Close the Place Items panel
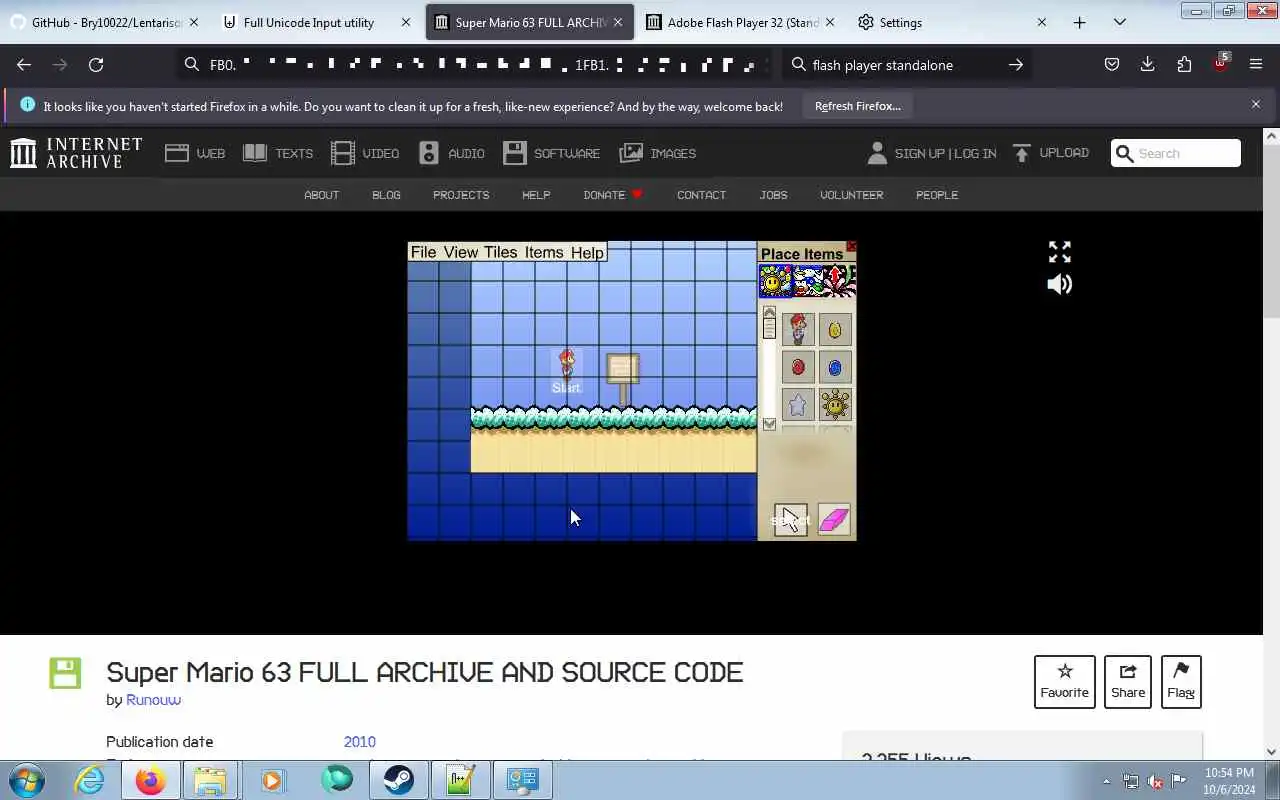1280x800 pixels. [851, 246]
